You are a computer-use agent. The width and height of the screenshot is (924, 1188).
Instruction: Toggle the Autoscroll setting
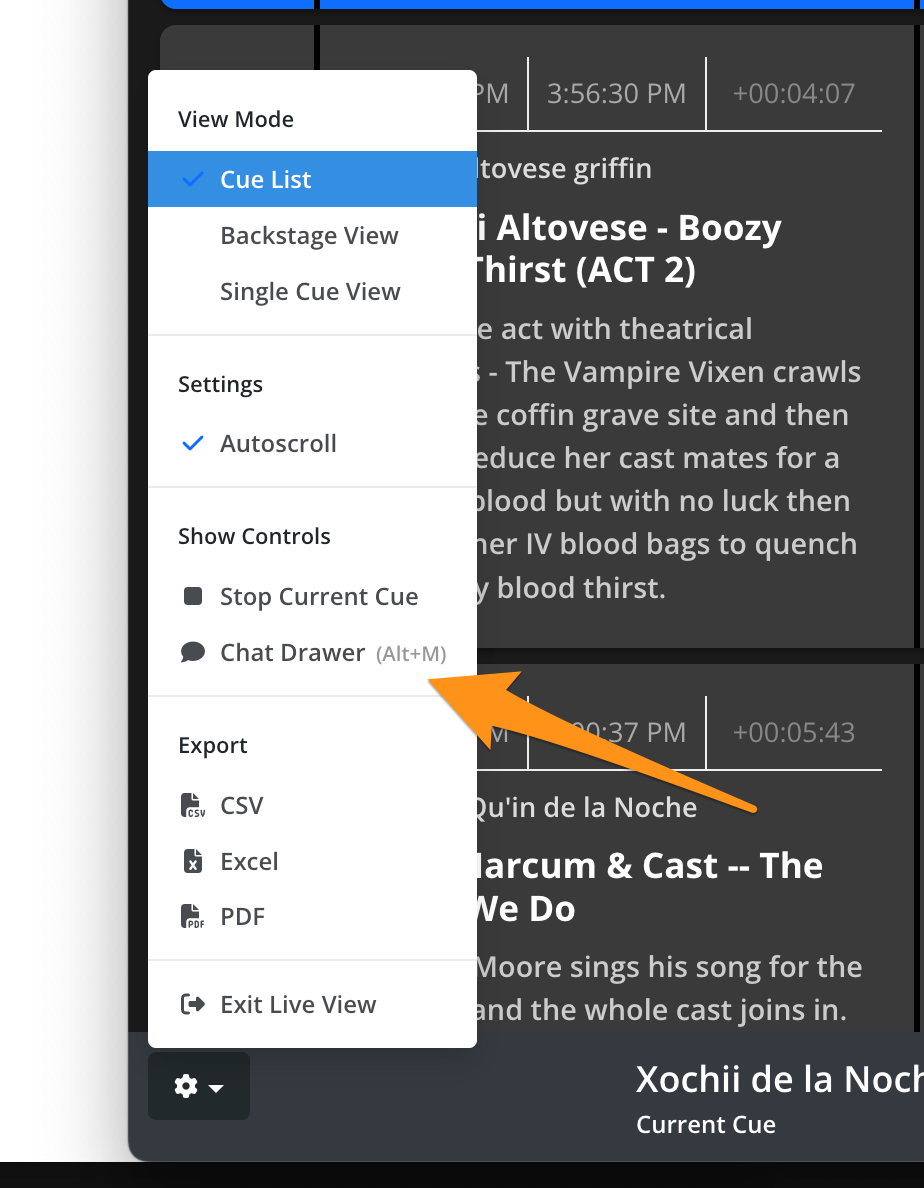point(278,444)
